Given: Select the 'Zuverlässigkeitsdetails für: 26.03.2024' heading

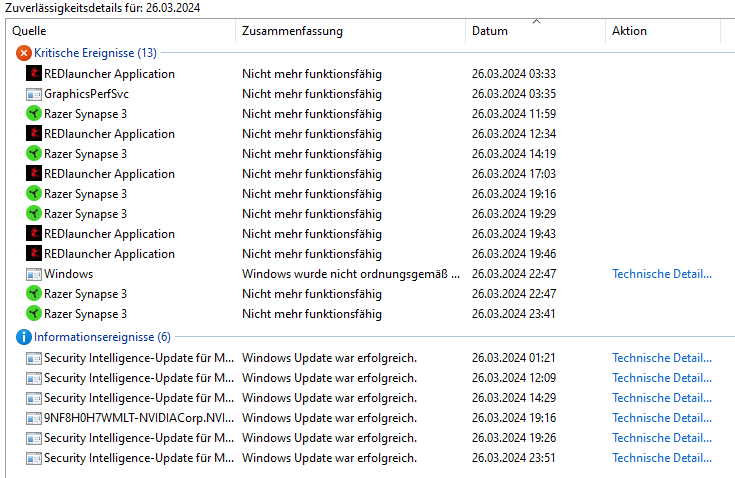Looking at the screenshot, I should coord(102,8).
